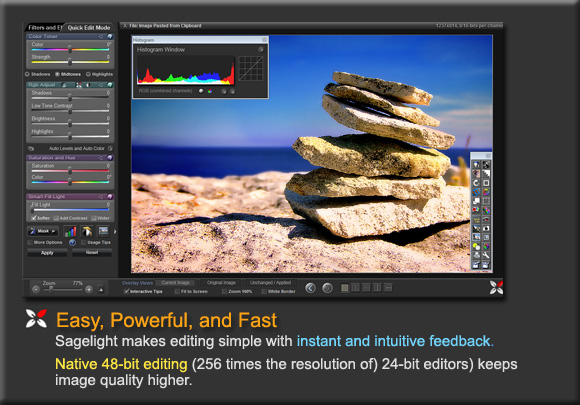Click the round back-arrow button in bottom bar

pyautogui.click(x=310, y=288)
